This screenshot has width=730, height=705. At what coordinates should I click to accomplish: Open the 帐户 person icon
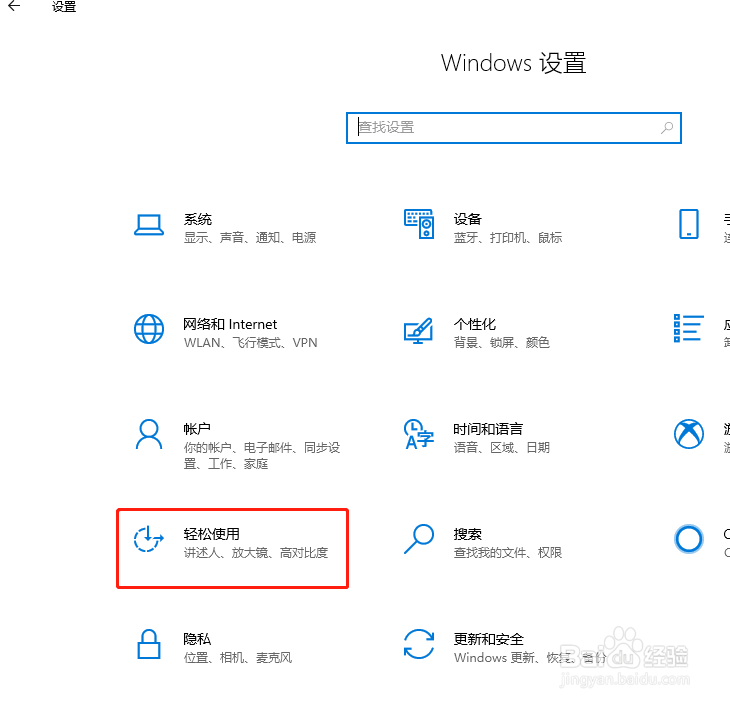[x=149, y=434]
